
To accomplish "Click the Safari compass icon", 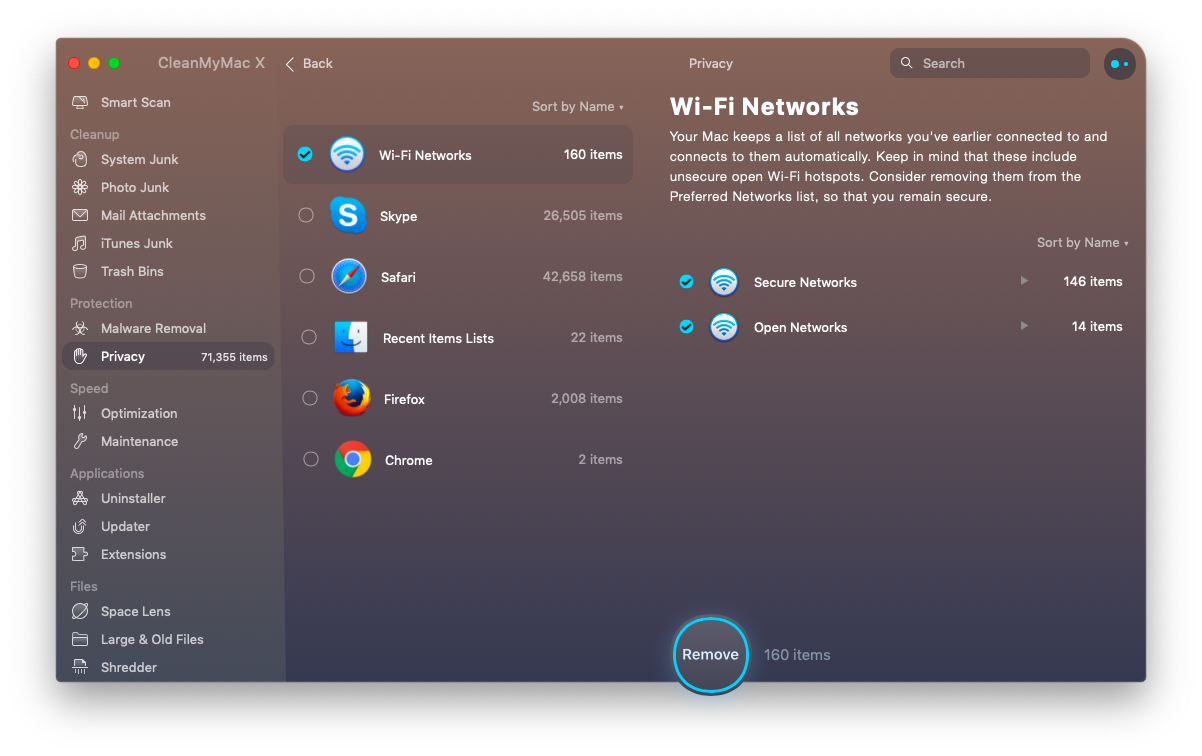I will pos(349,276).
